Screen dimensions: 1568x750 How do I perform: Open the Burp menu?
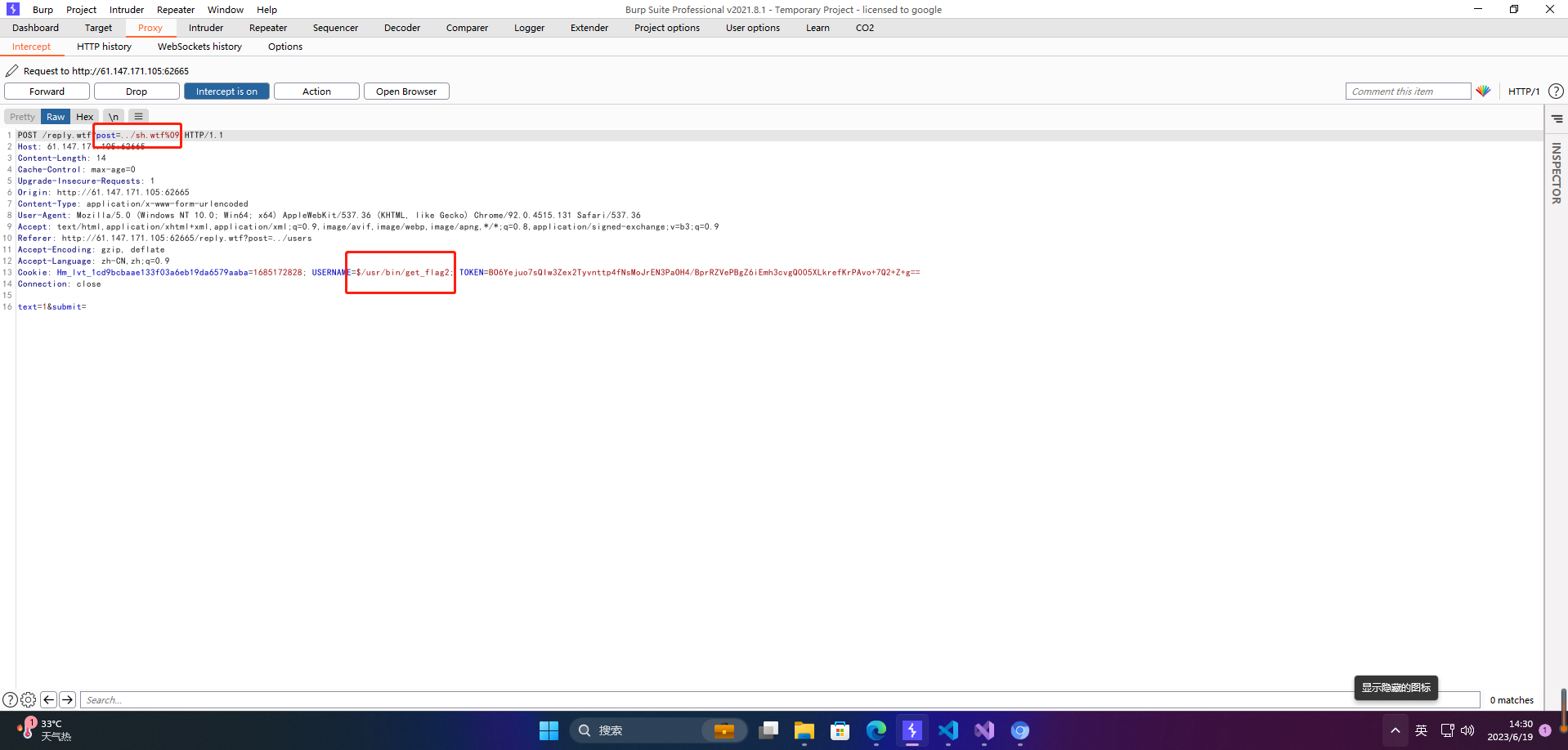[x=43, y=10]
